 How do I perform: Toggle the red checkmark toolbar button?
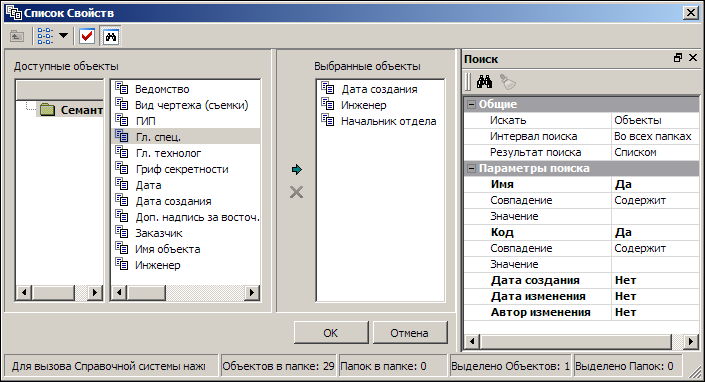(87, 36)
